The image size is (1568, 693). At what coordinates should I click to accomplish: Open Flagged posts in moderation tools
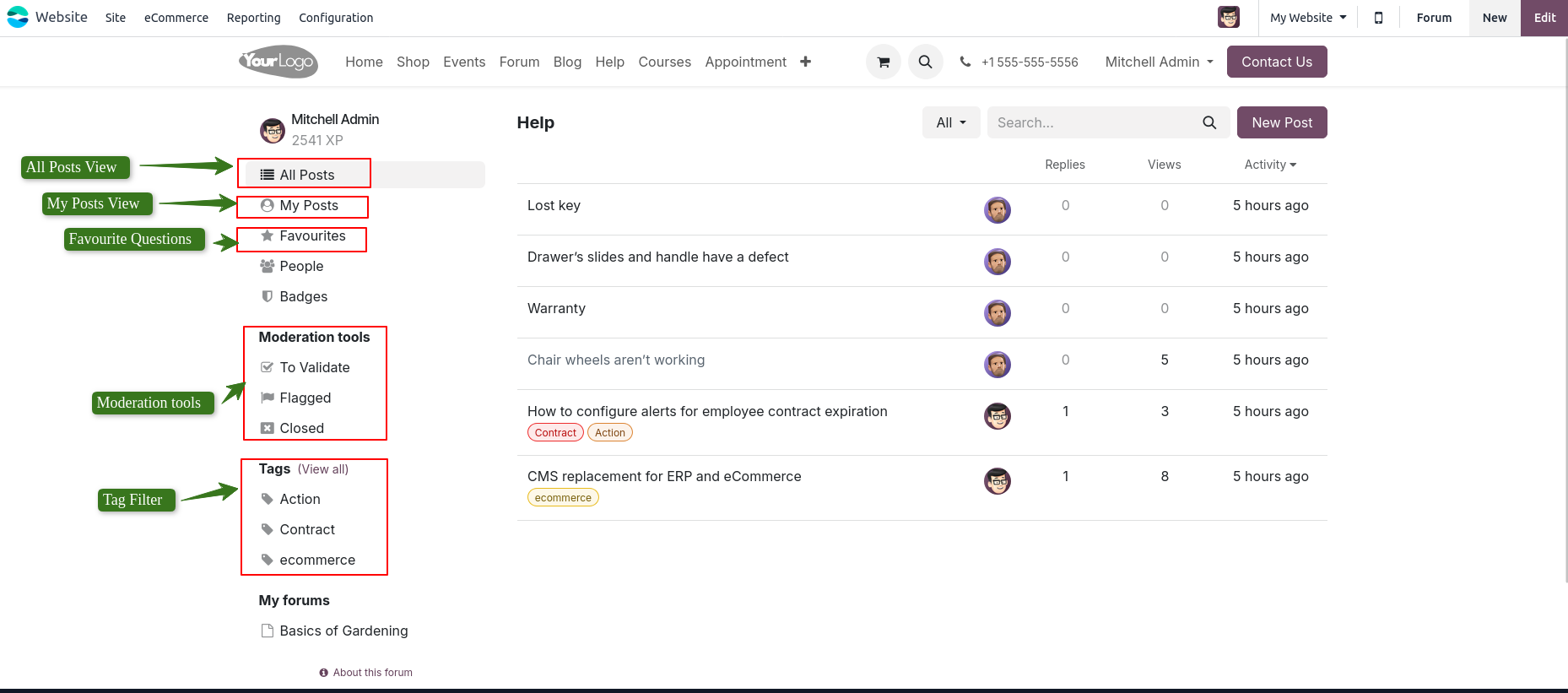coord(305,398)
